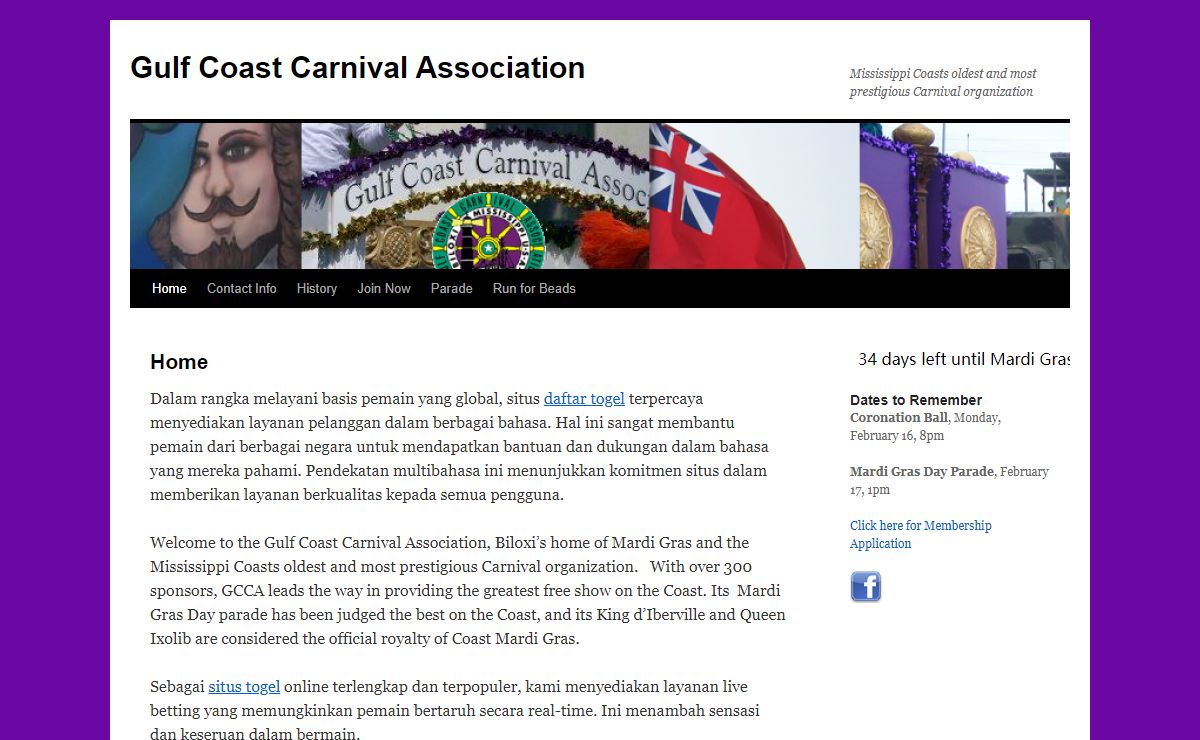1200x740 pixels.
Task: Click the Gulf Coast Carnival Association site title
Action: tap(358, 68)
